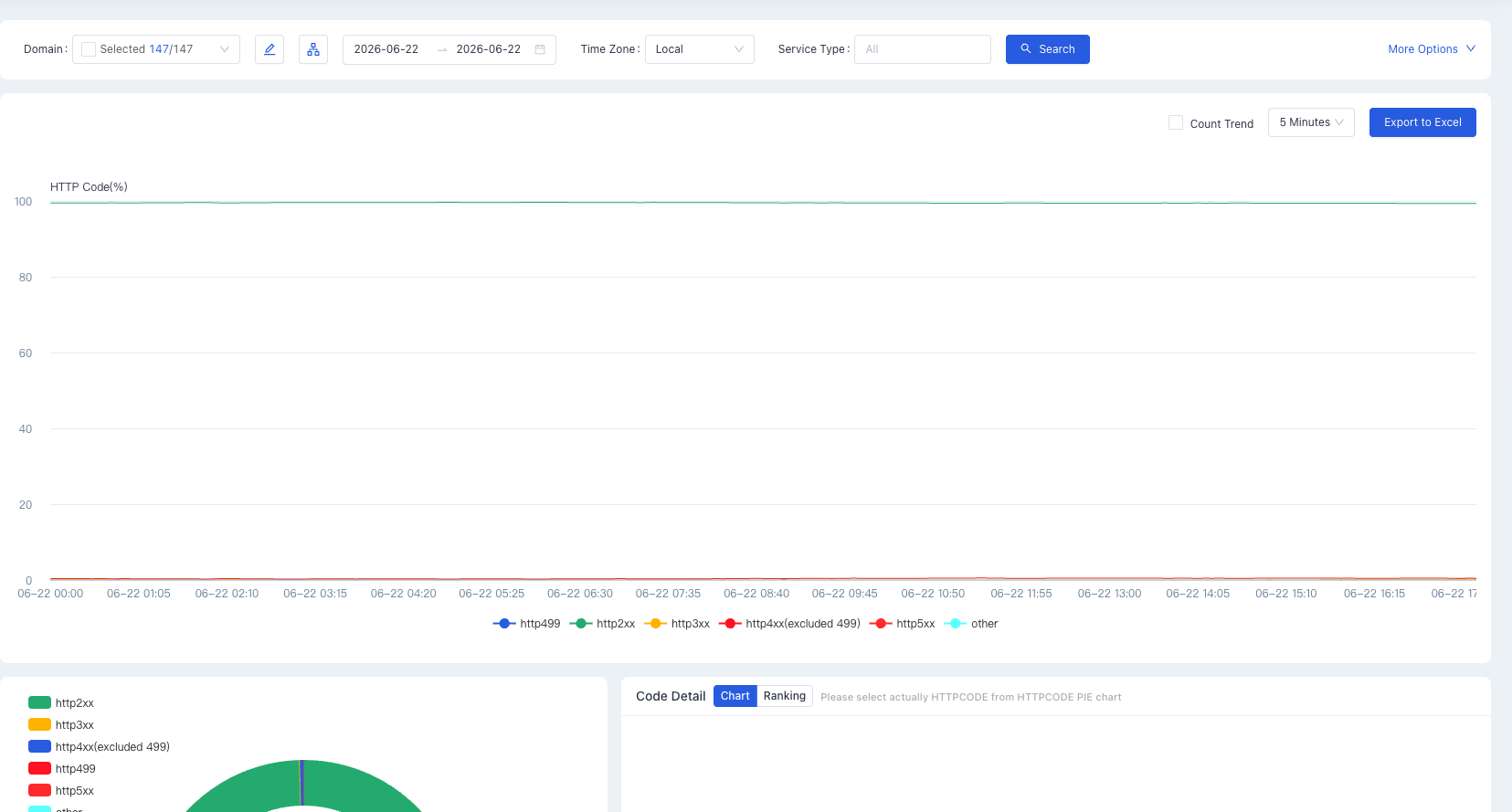Open the domain hierarchy tree icon
Viewport: 1512px width, 812px height.
tap(313, 49)
